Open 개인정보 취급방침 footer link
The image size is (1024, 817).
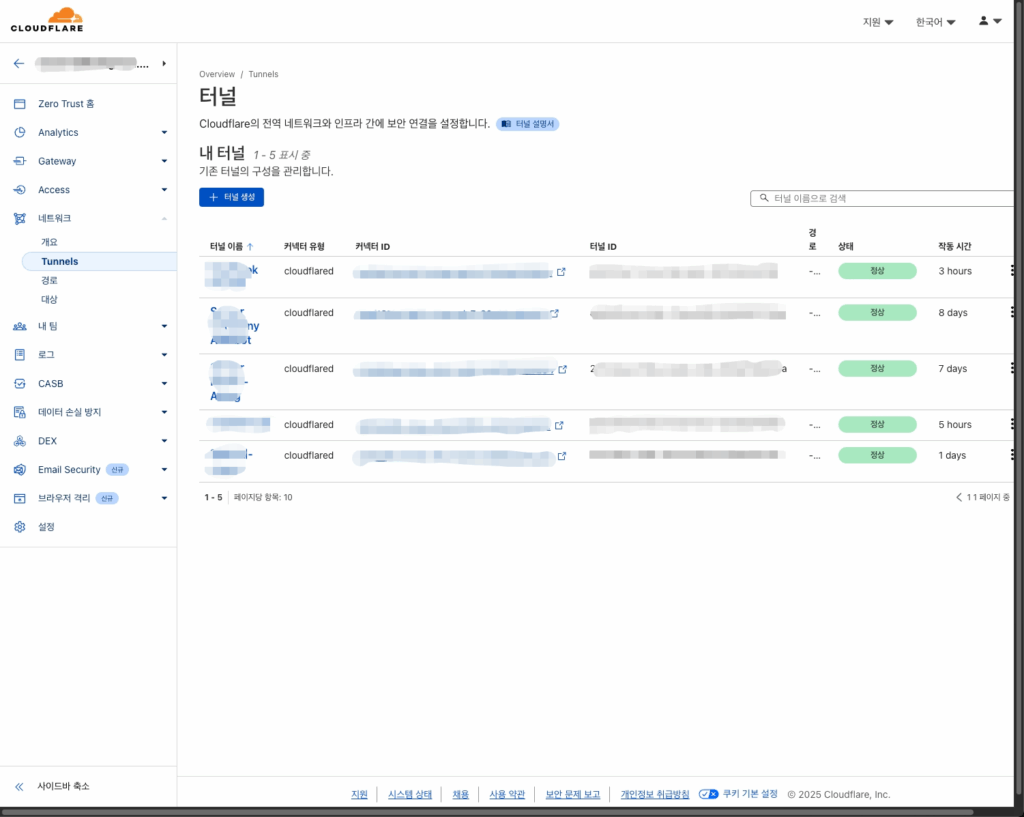pos(655,795)
